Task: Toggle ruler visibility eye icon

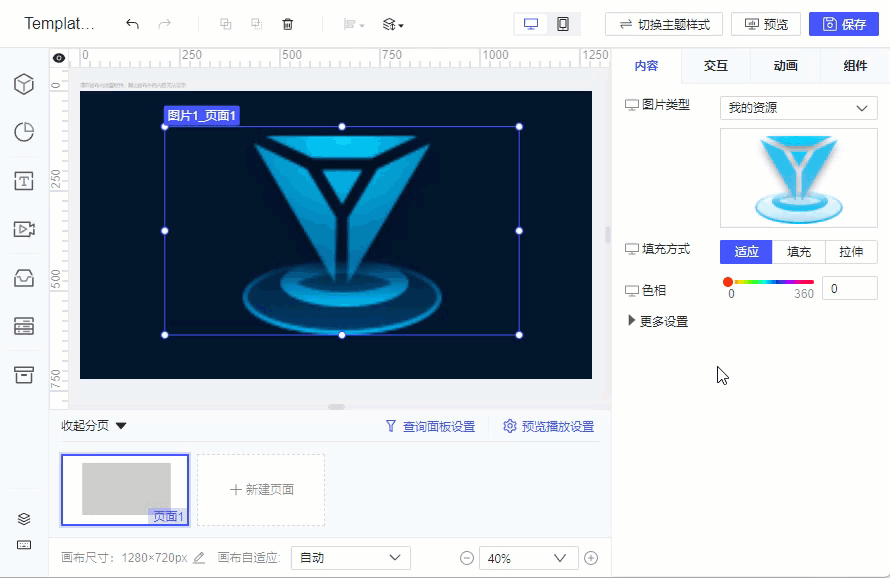Action: (x=58, y=57)
